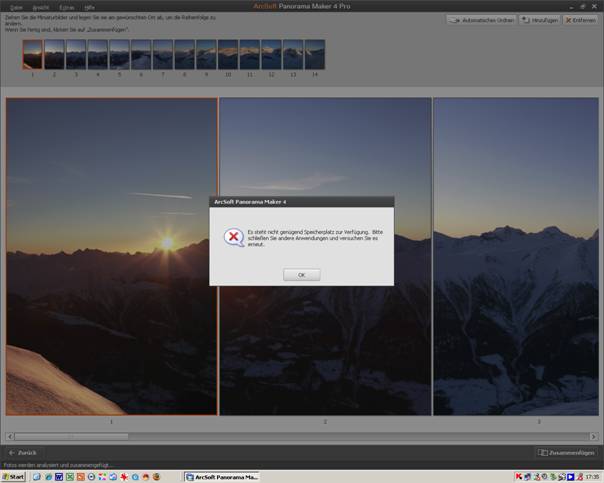Go back with the Zurück button
604x483 pixels.
23,453
